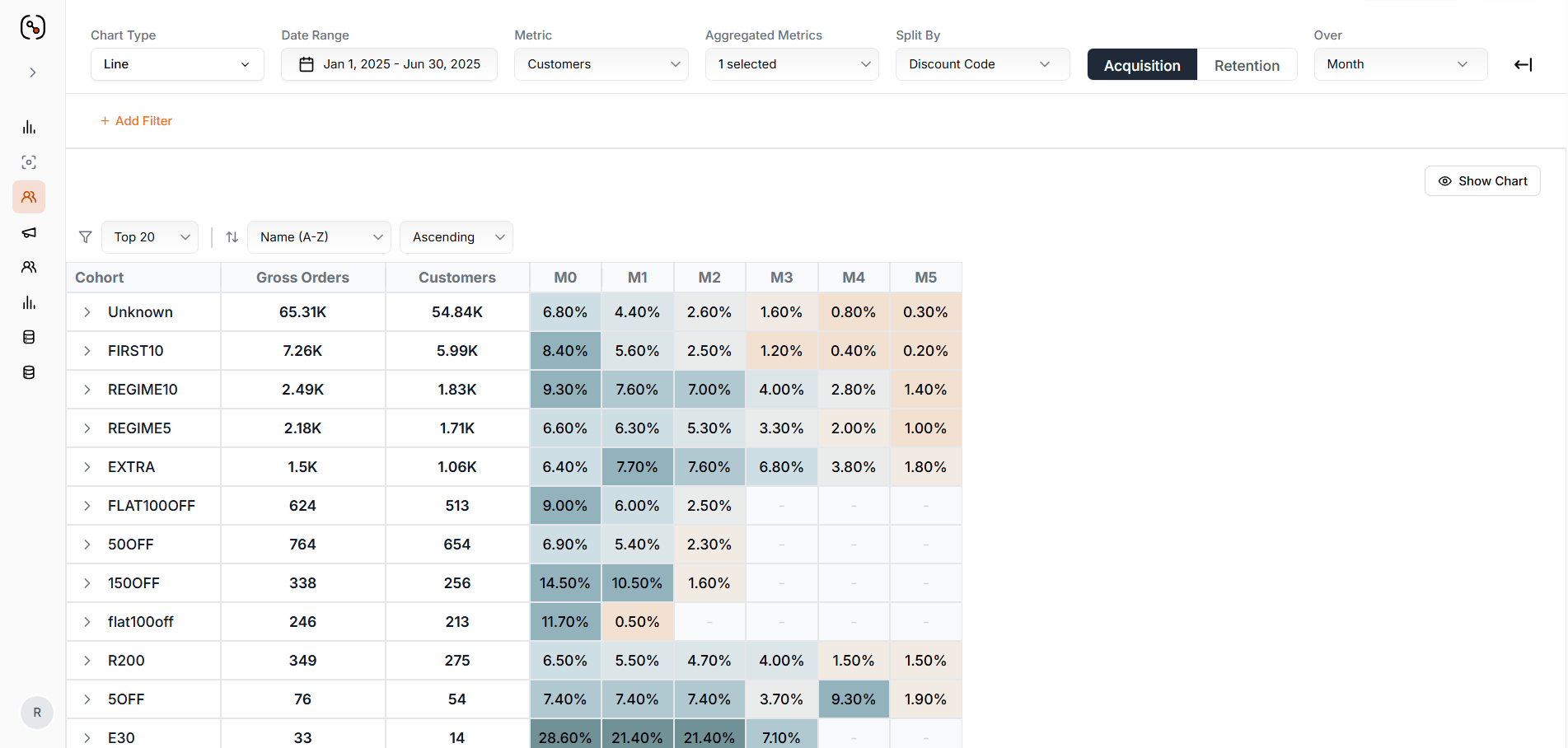Viewport: 1568px width, 748px height.
Task: Click the calendar icon in Date Range
Action: 307,64
